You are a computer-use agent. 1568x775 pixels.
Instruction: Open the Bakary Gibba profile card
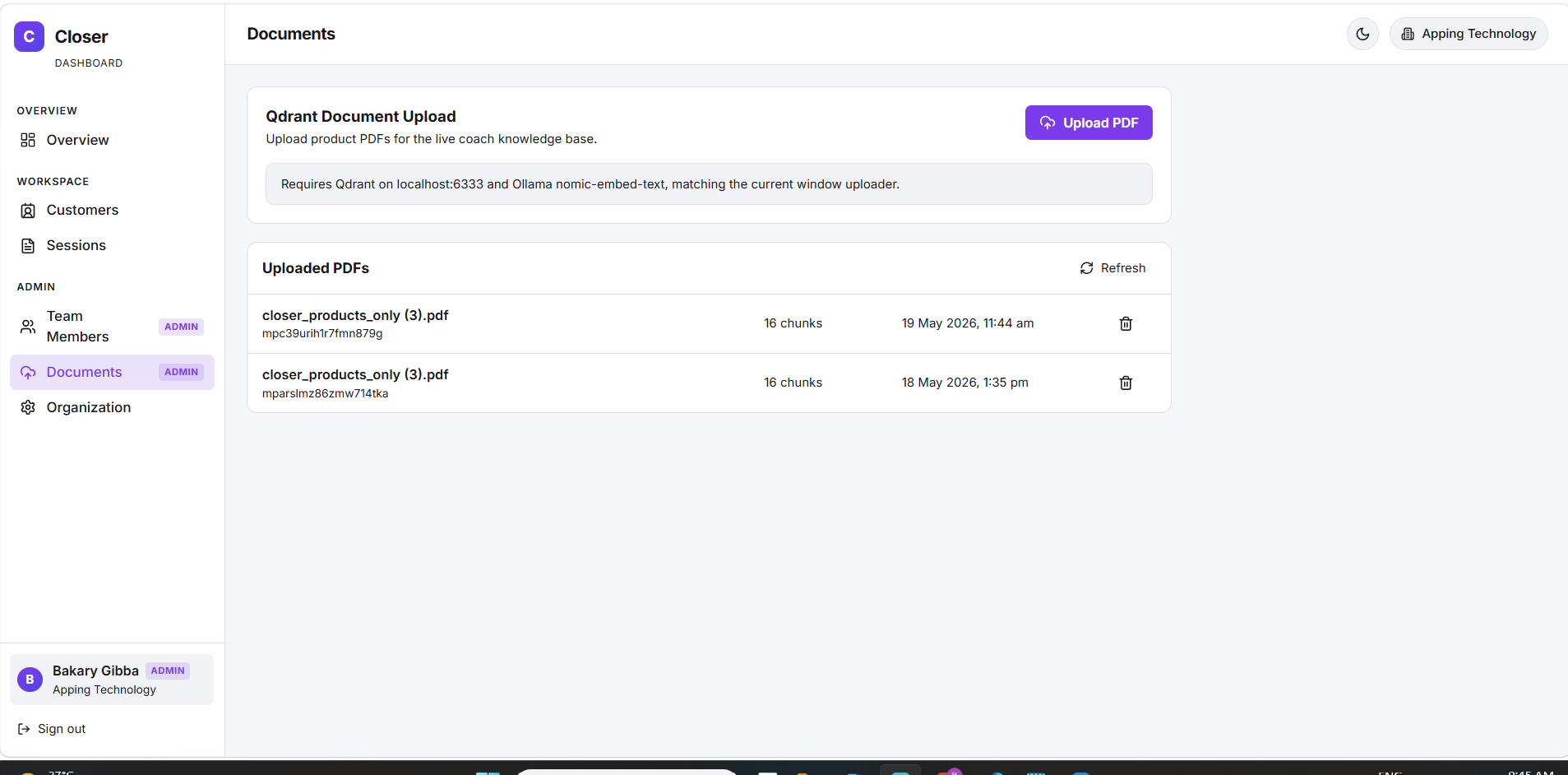pos(112,680)
